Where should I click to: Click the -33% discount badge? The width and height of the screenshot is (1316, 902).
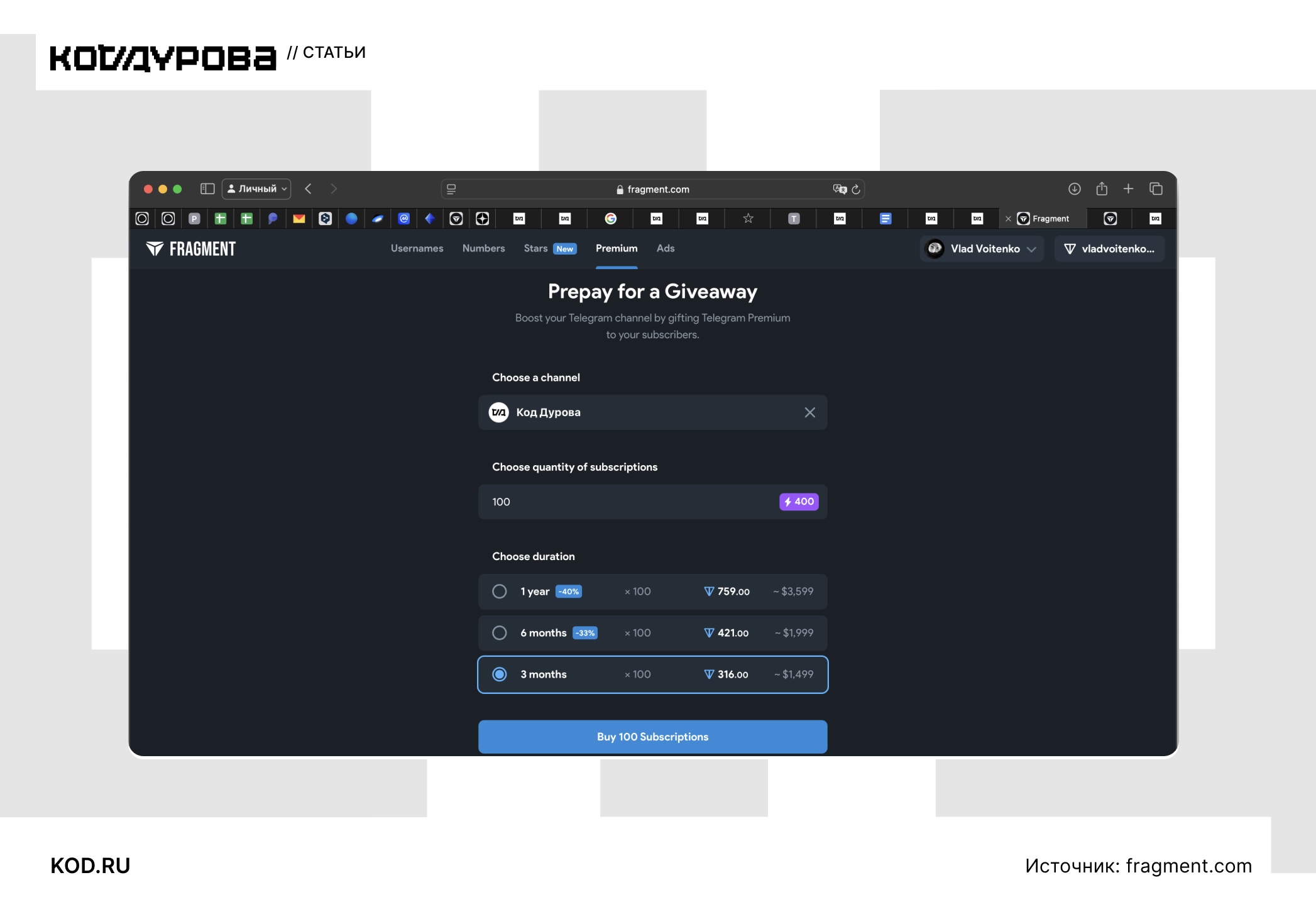[585, 633]
